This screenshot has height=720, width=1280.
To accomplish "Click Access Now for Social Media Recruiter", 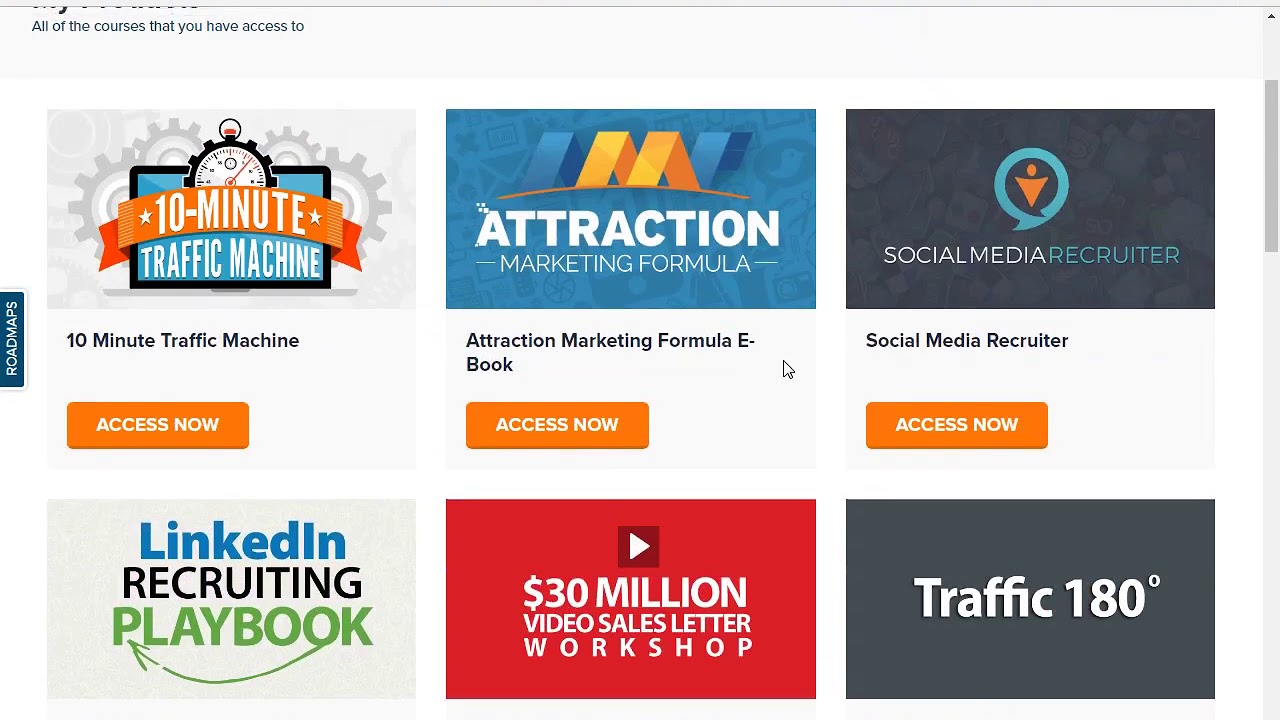I will [956, 425].
